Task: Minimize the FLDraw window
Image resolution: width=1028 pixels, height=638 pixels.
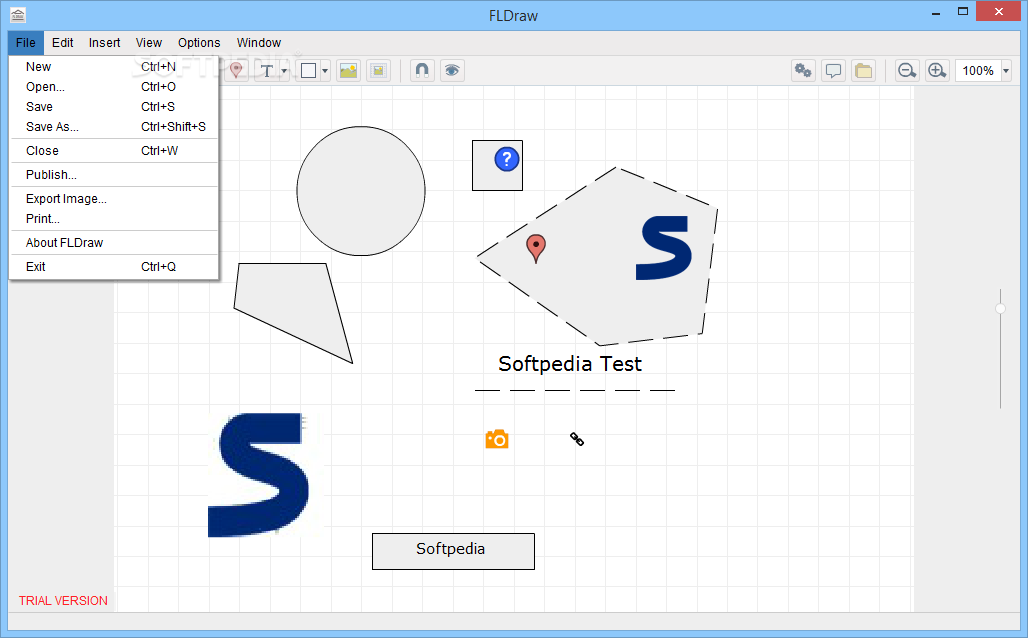Action: tap(936, 13)
